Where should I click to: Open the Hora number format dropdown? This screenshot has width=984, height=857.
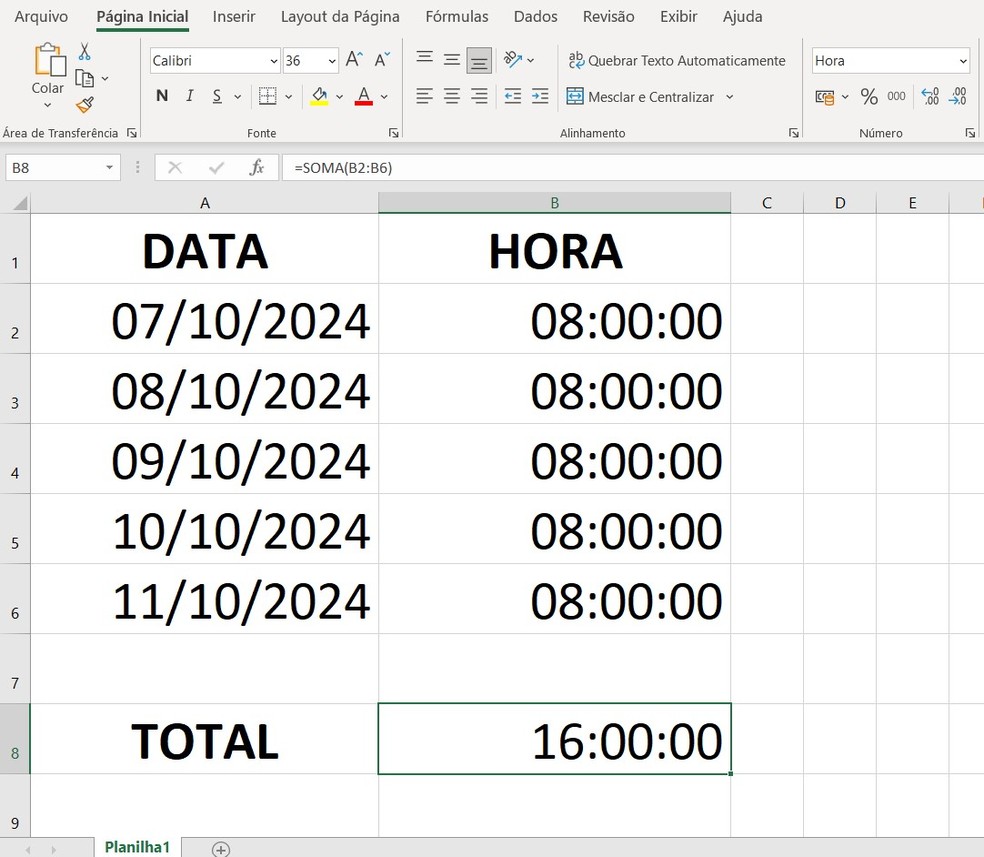[x=962, y=60]
